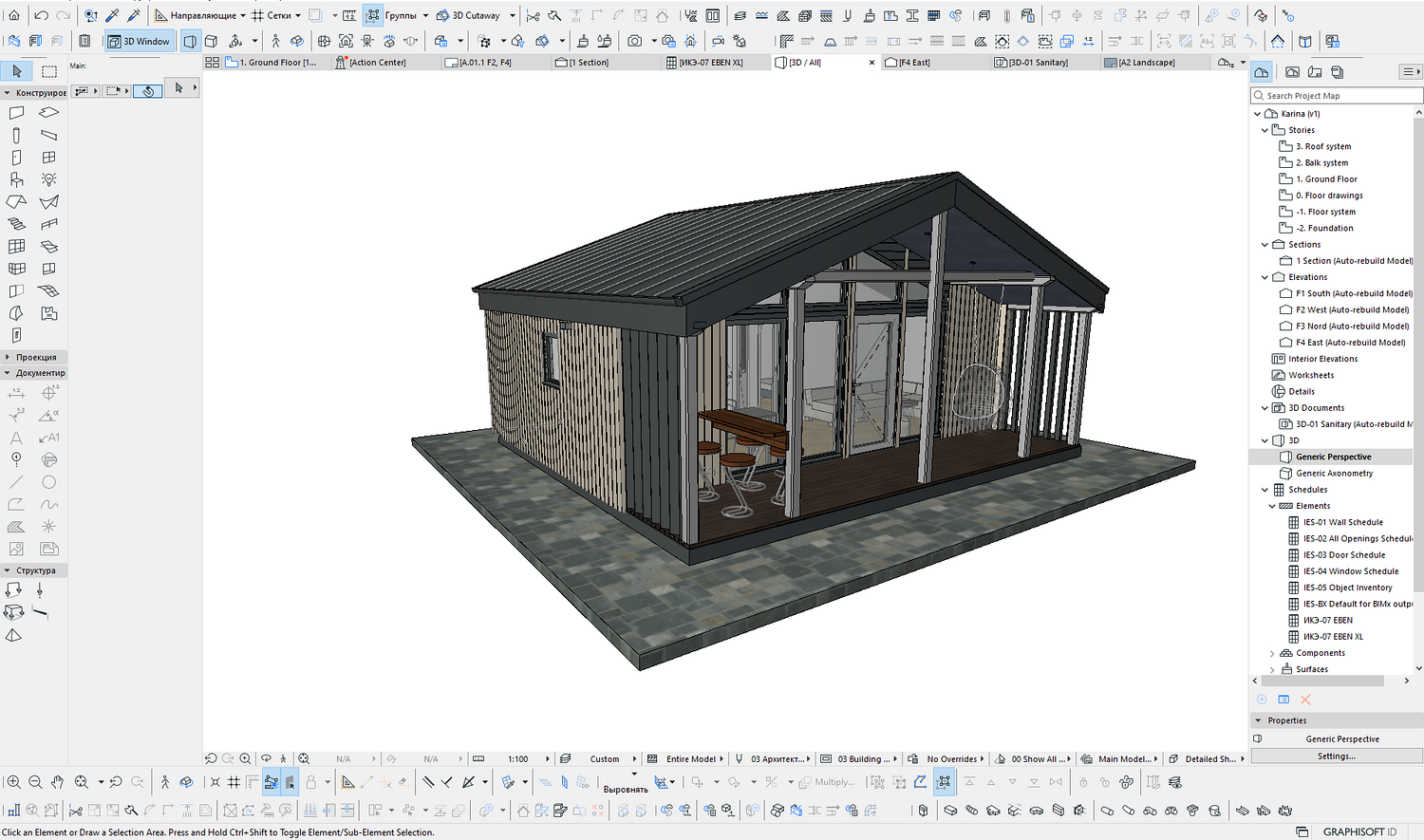1424x840 pixels.
Task: Select the Object chair tool
Action: (16, 179)
